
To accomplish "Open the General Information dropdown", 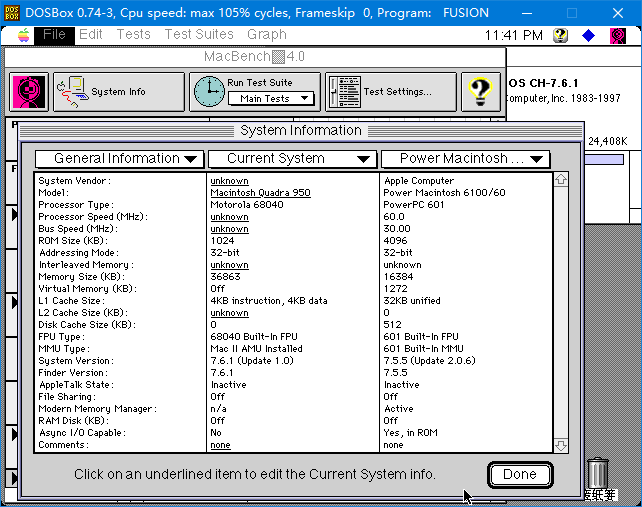I will [x=120, y=159].
